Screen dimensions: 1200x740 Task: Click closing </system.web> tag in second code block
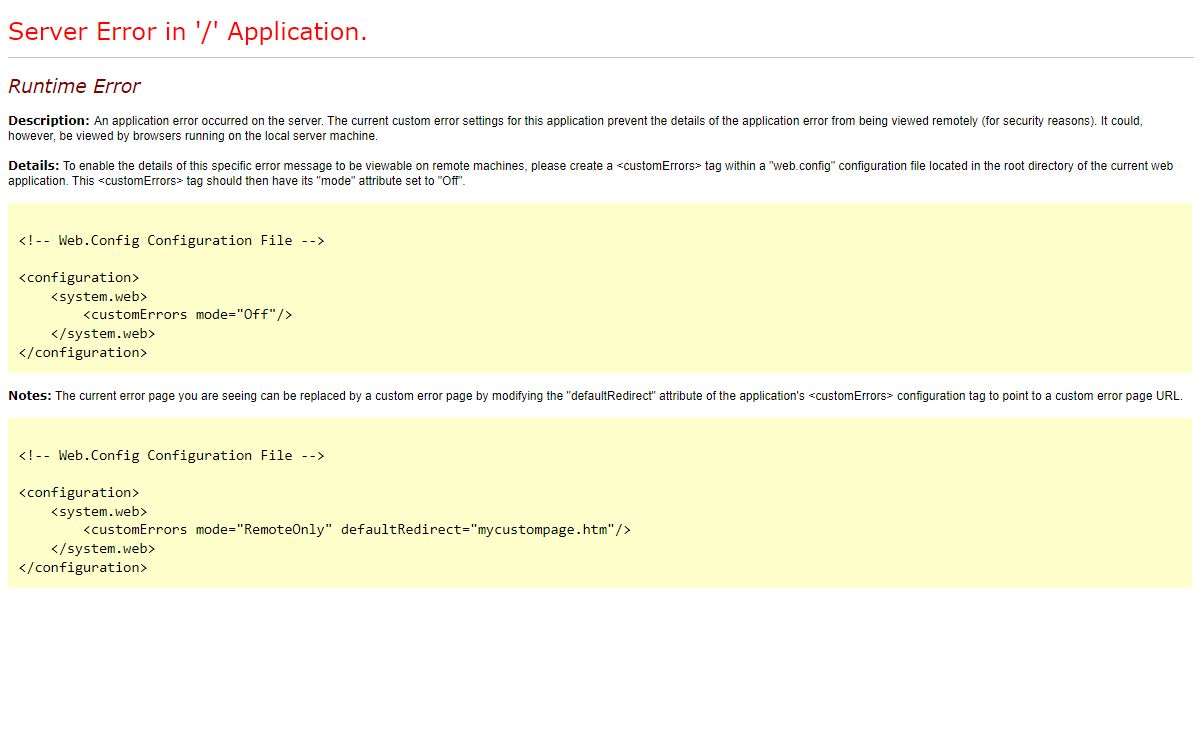(103, 548)
